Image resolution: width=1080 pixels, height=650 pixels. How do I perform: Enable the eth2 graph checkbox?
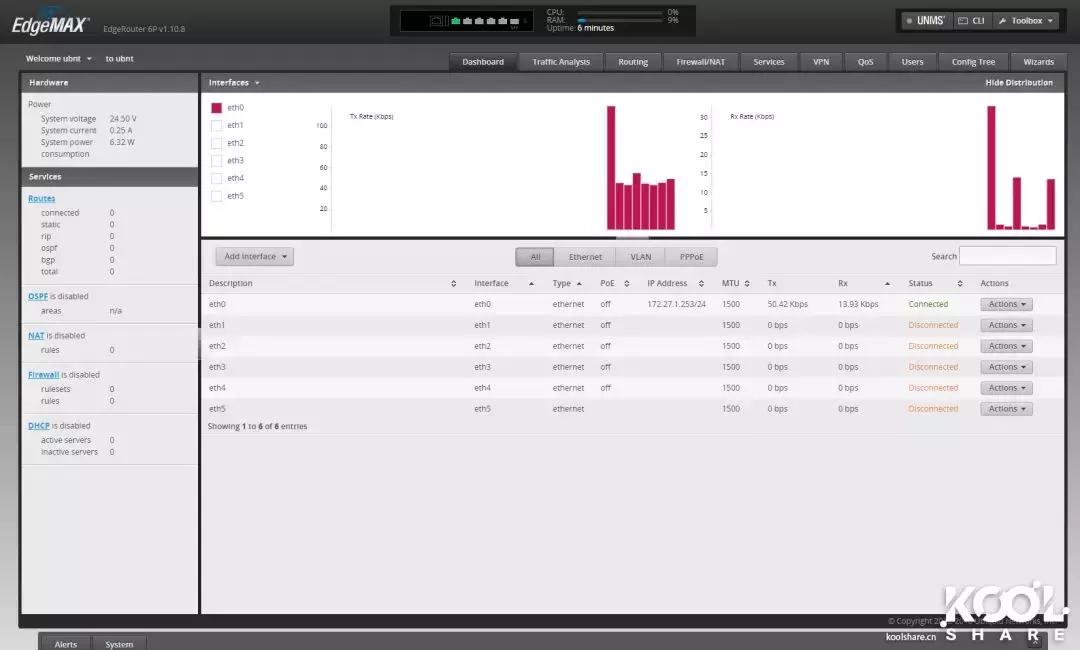216,143
